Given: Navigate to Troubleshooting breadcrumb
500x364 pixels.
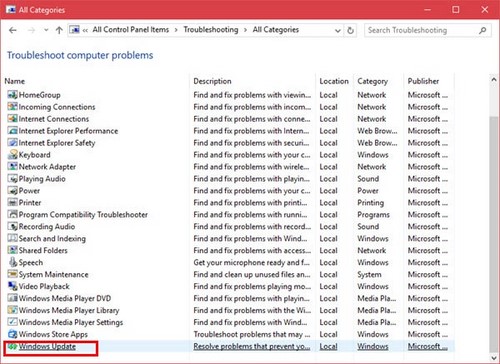Looking at the screenshot, I should (x=211, y=30).
